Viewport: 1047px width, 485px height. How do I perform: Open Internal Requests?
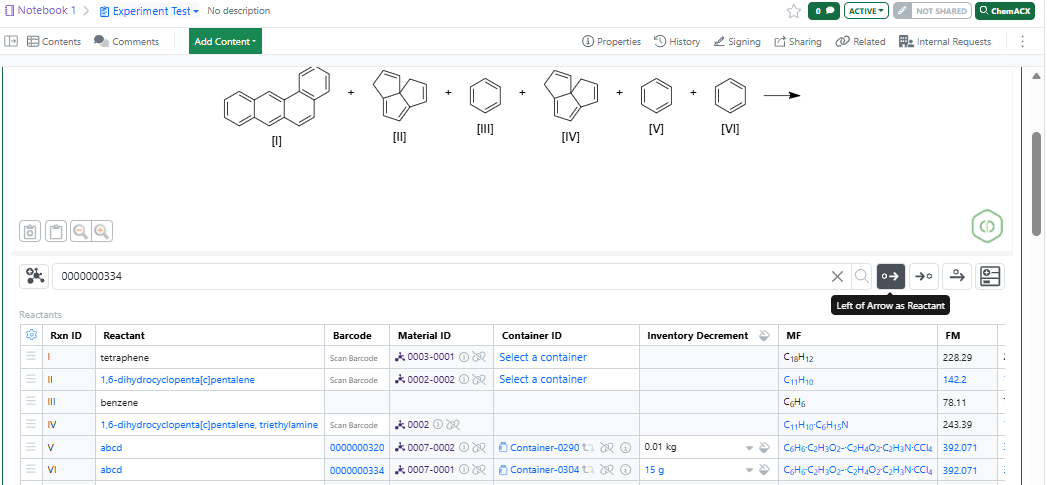tap(946, 41)
